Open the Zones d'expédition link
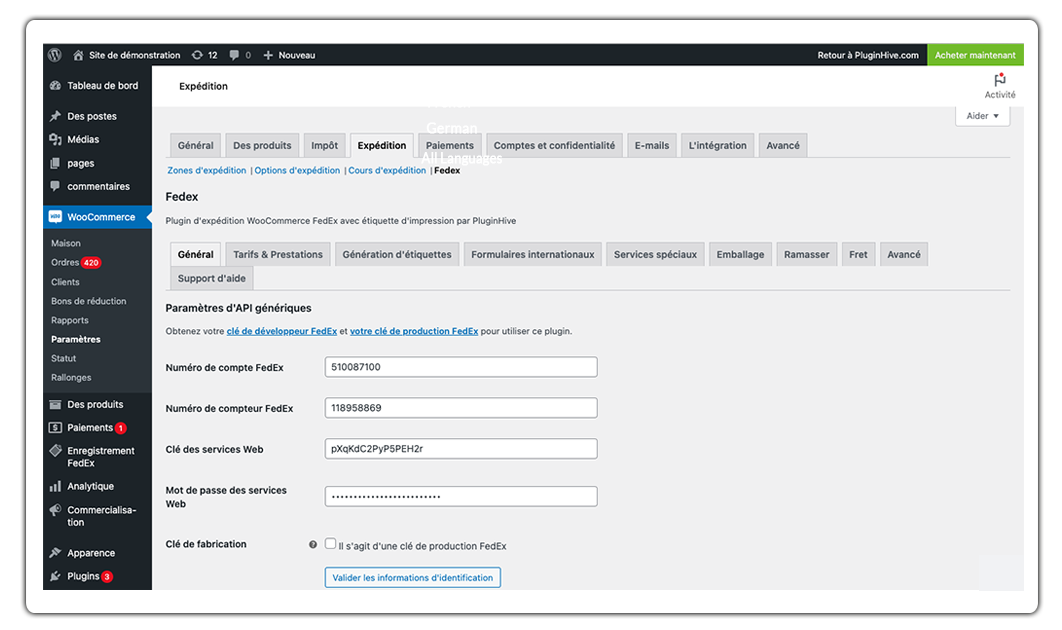This screenshot has width=1062, height=630. [207, 171]
